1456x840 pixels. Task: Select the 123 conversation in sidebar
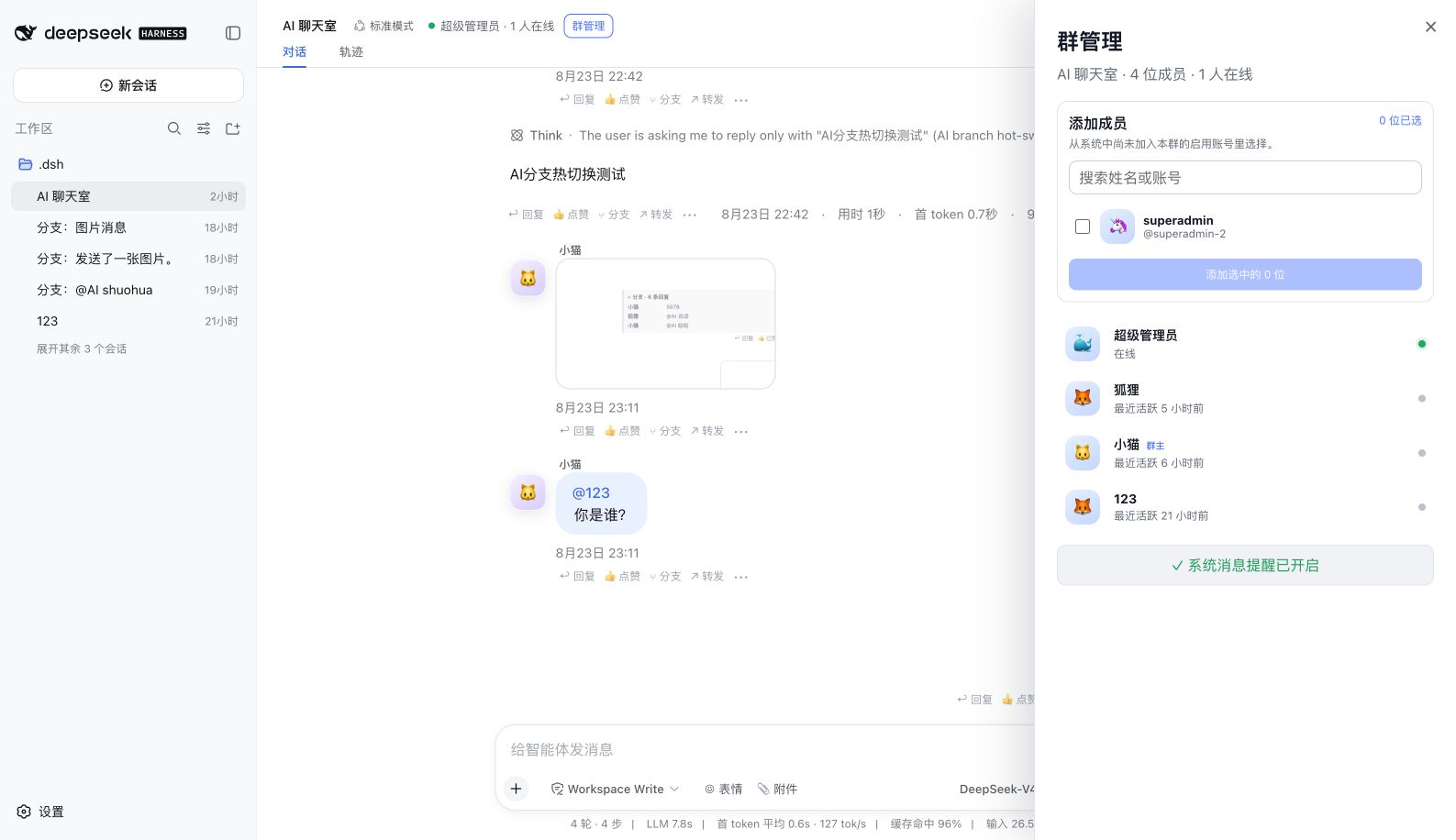point(128,321)
